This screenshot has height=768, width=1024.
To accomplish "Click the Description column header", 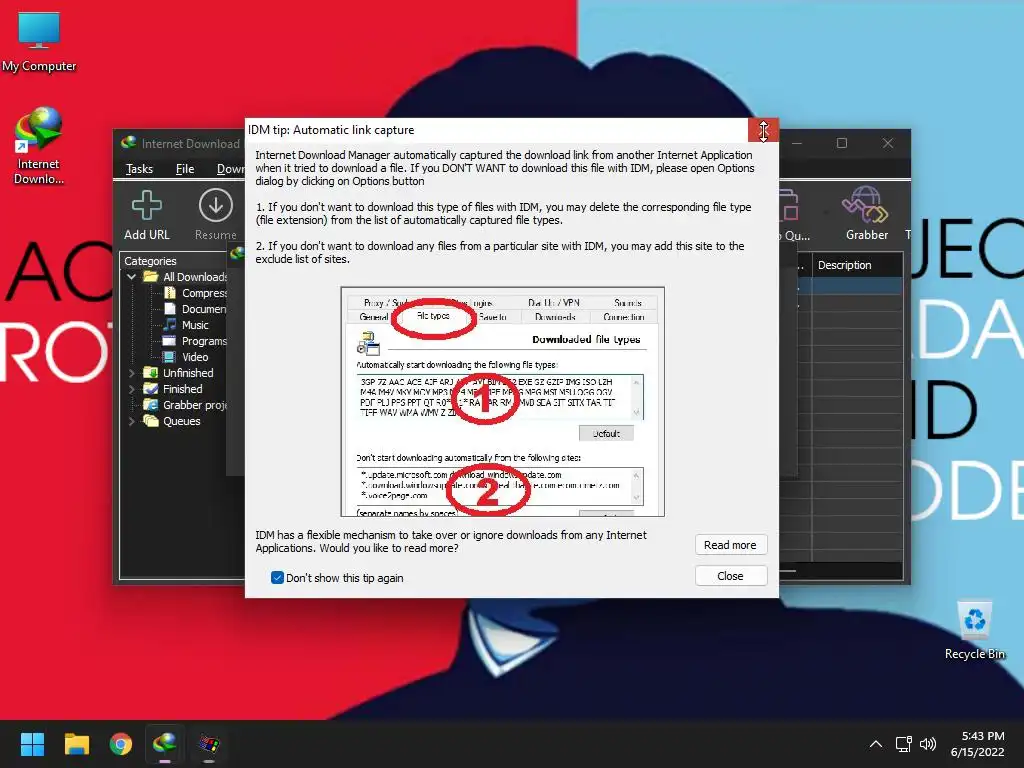I will click(x=844, y=265).
